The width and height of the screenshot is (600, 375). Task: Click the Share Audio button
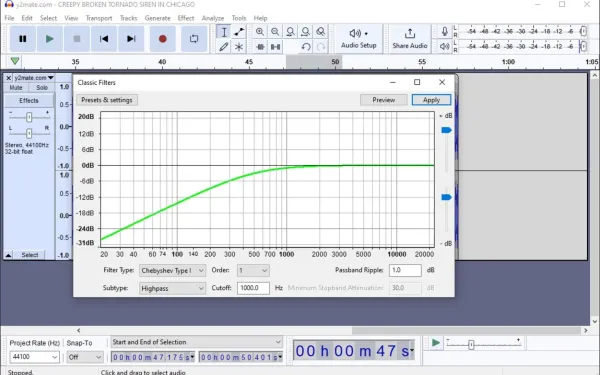(410, 39)
